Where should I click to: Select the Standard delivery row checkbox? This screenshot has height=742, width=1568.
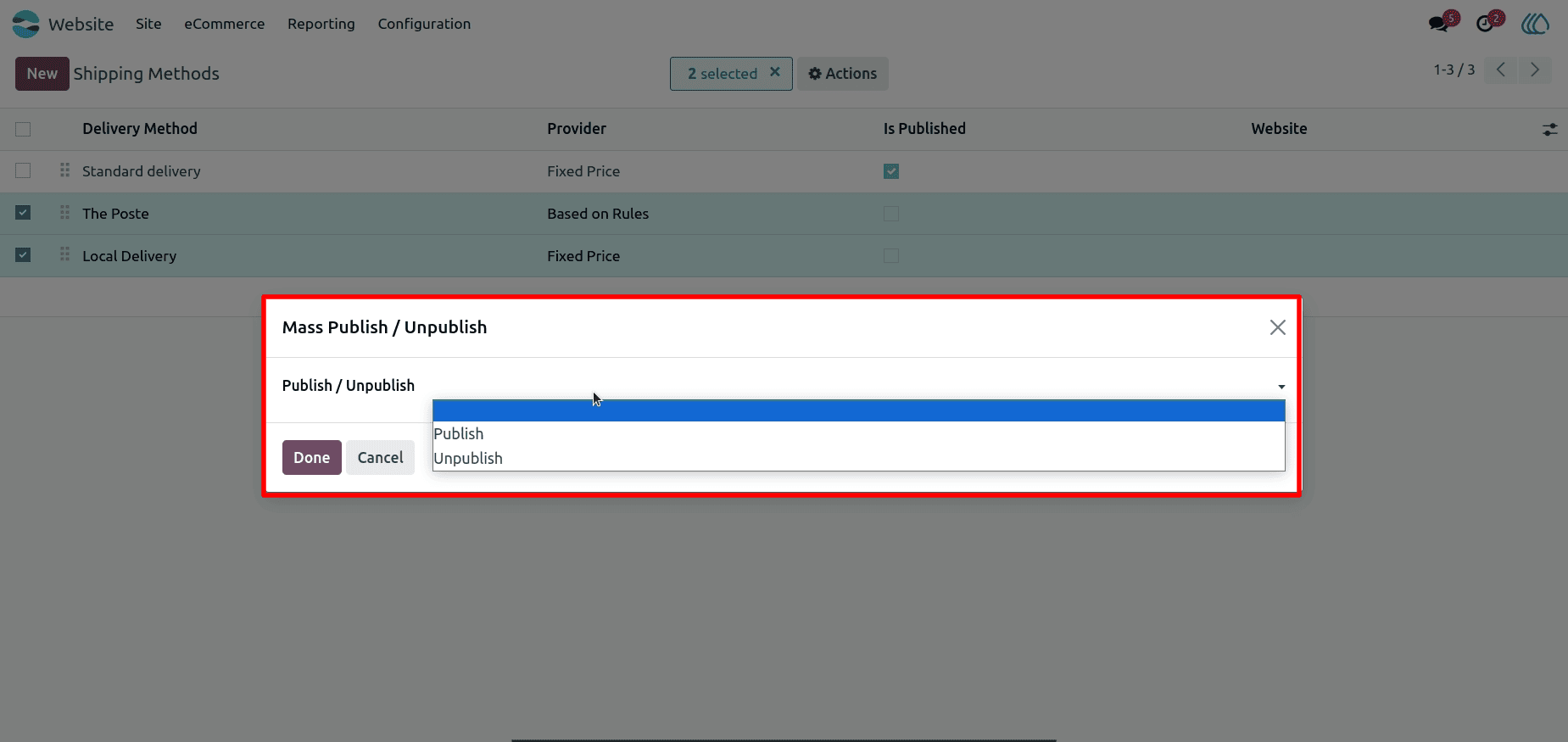[23, 170]
